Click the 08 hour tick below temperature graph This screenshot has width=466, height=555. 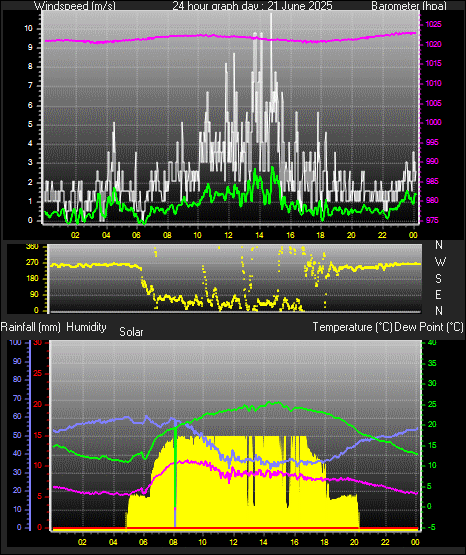pyautogui.click(x=173, y=542)
